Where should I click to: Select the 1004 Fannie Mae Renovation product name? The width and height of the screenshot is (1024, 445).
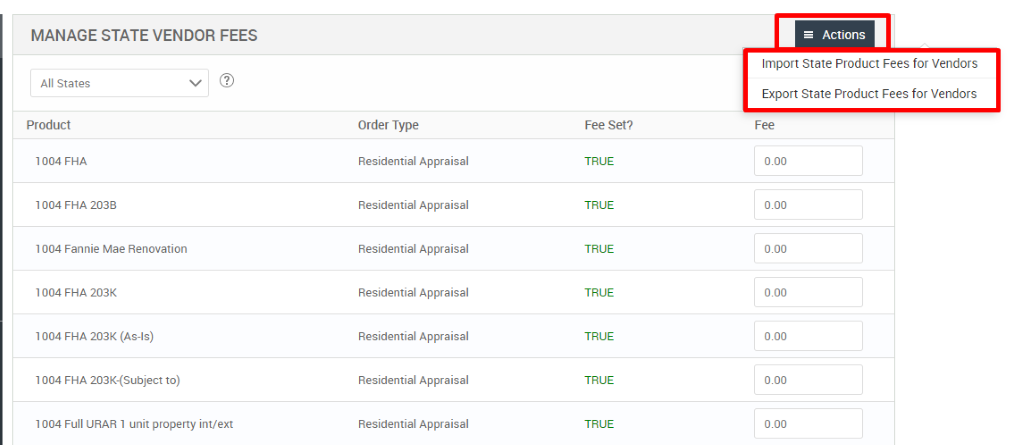[x=111, y=249]
